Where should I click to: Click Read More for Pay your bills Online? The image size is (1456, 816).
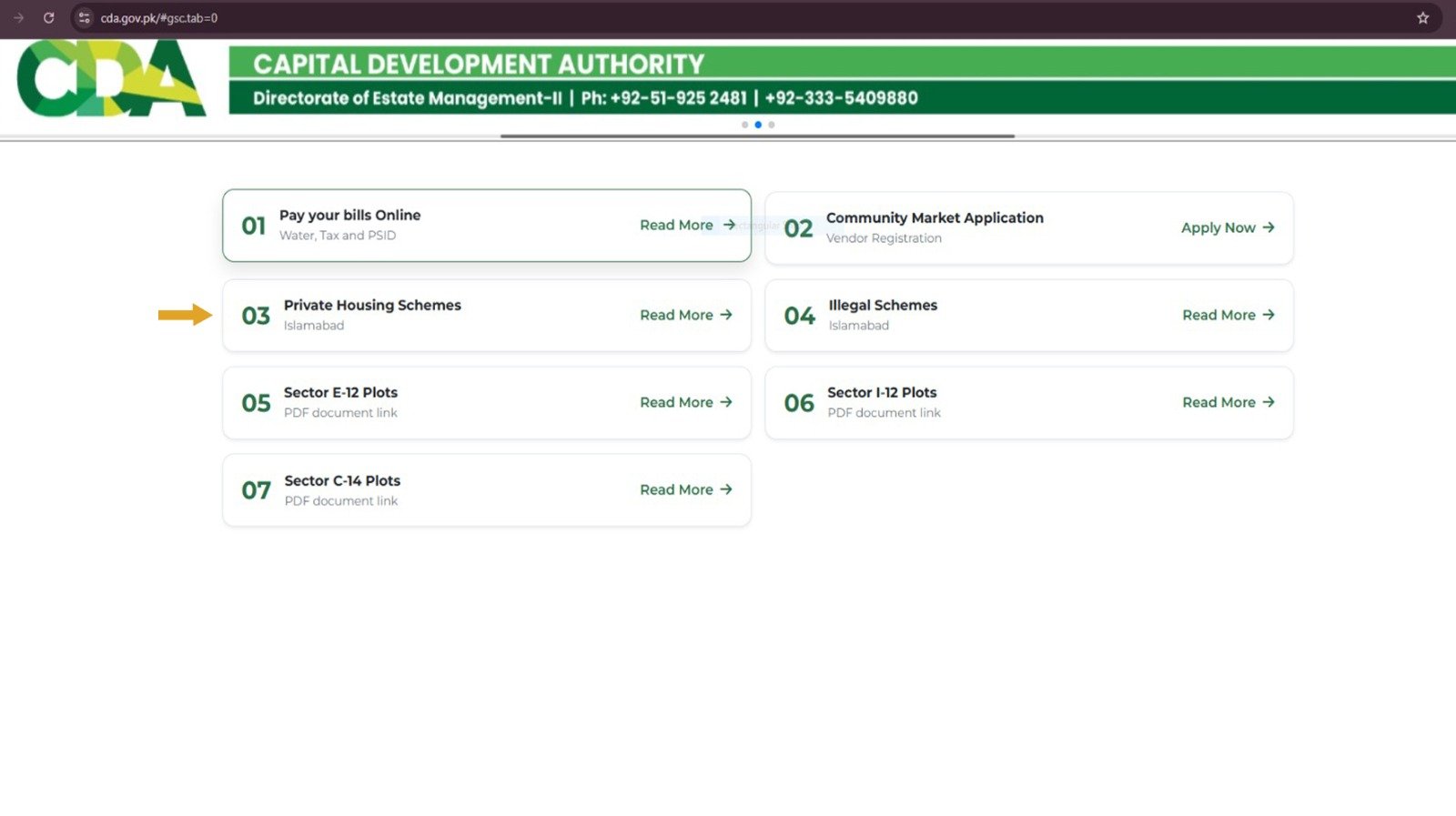676,225
